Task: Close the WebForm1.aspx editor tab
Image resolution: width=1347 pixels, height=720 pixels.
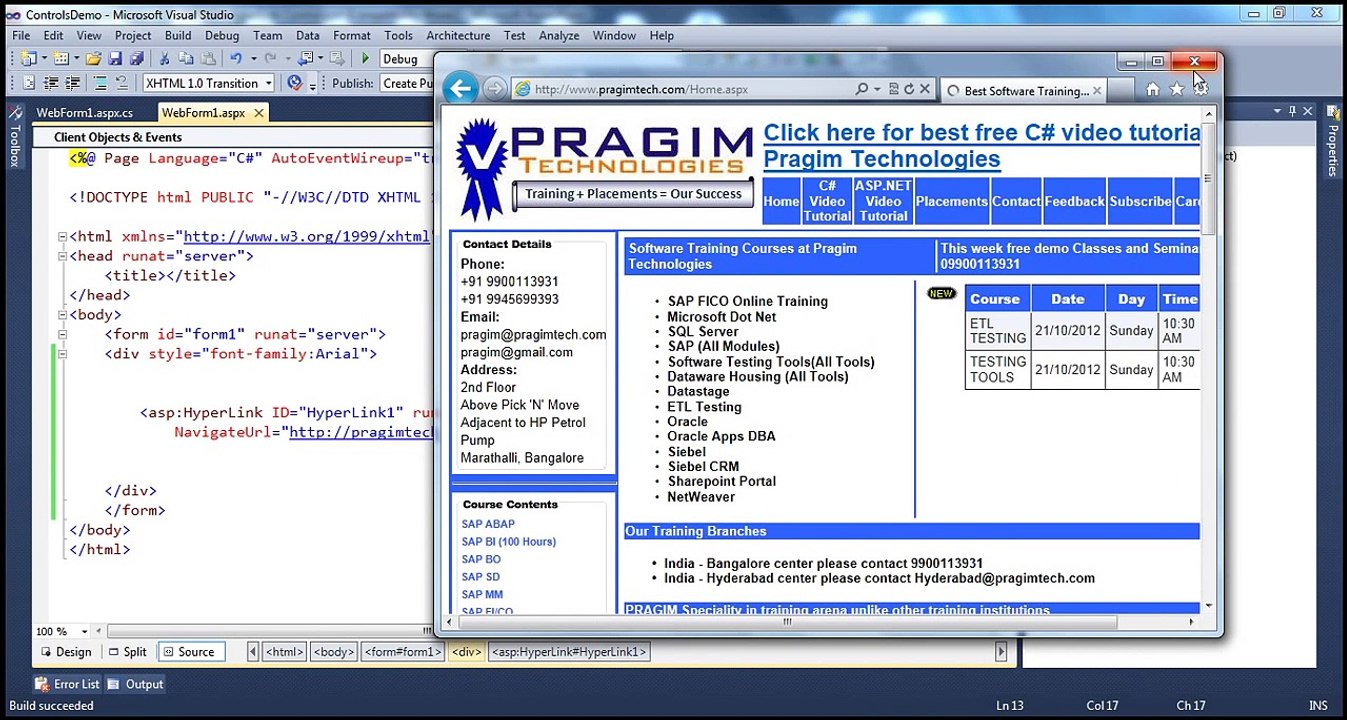Action: pyautogui.click(x=257, y=113)
